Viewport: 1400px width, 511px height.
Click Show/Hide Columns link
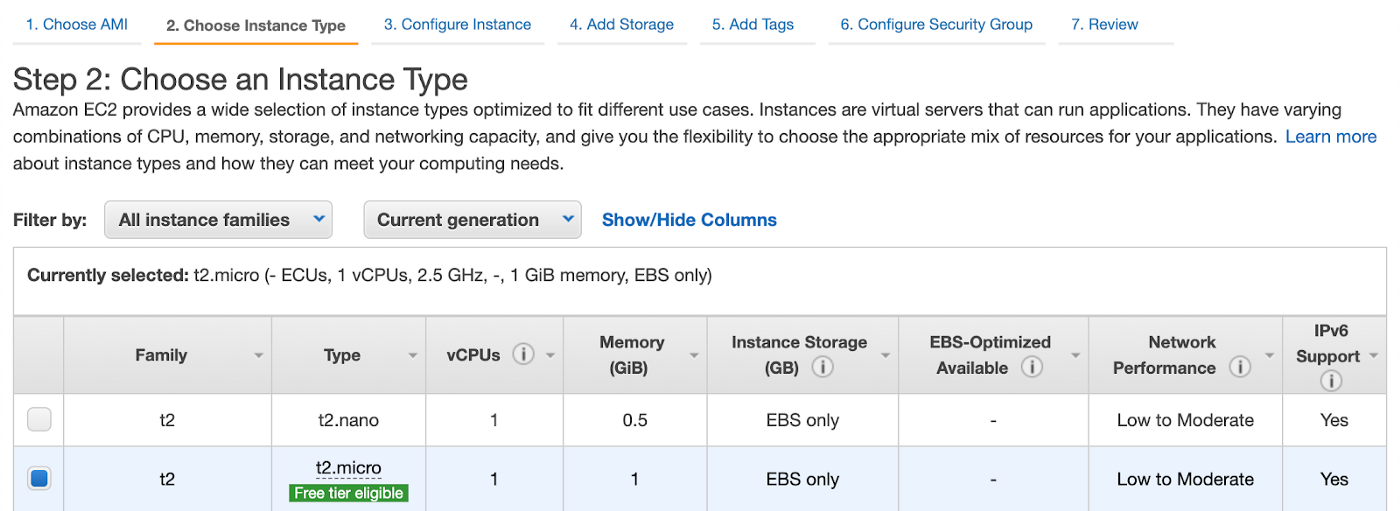(x=689, y=220)
